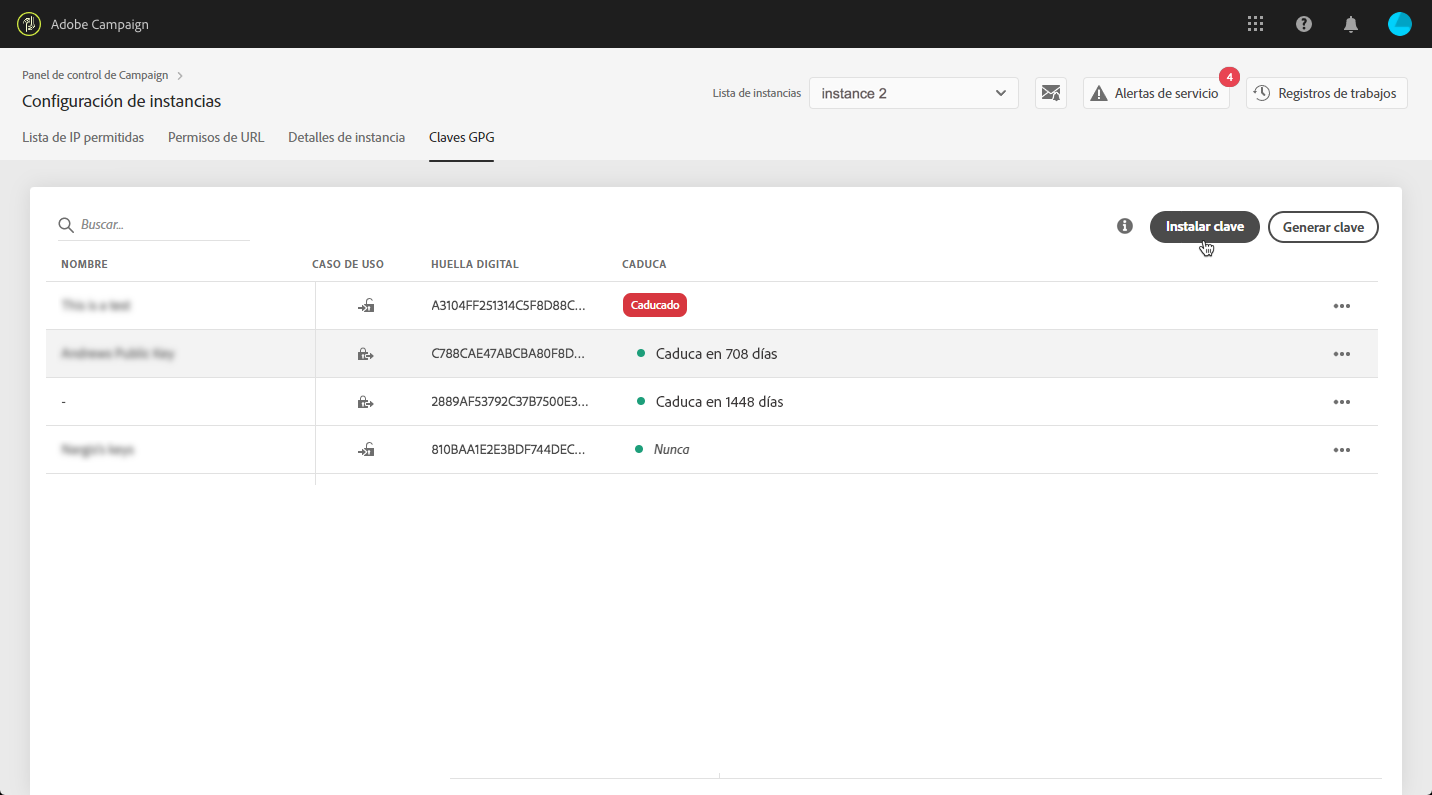Sort by HUELLA DIGITAL column header
The width and height of the screenshot is (1432, 795).
(475, 264)
